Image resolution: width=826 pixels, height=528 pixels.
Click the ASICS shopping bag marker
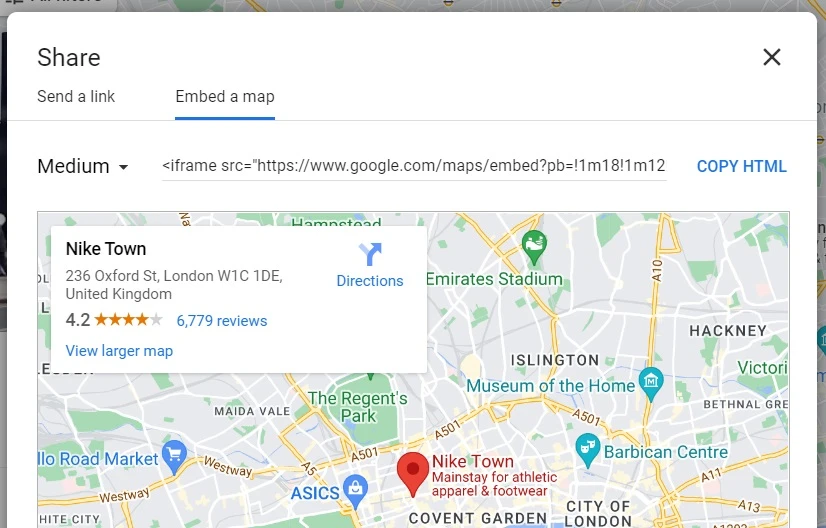356,491
